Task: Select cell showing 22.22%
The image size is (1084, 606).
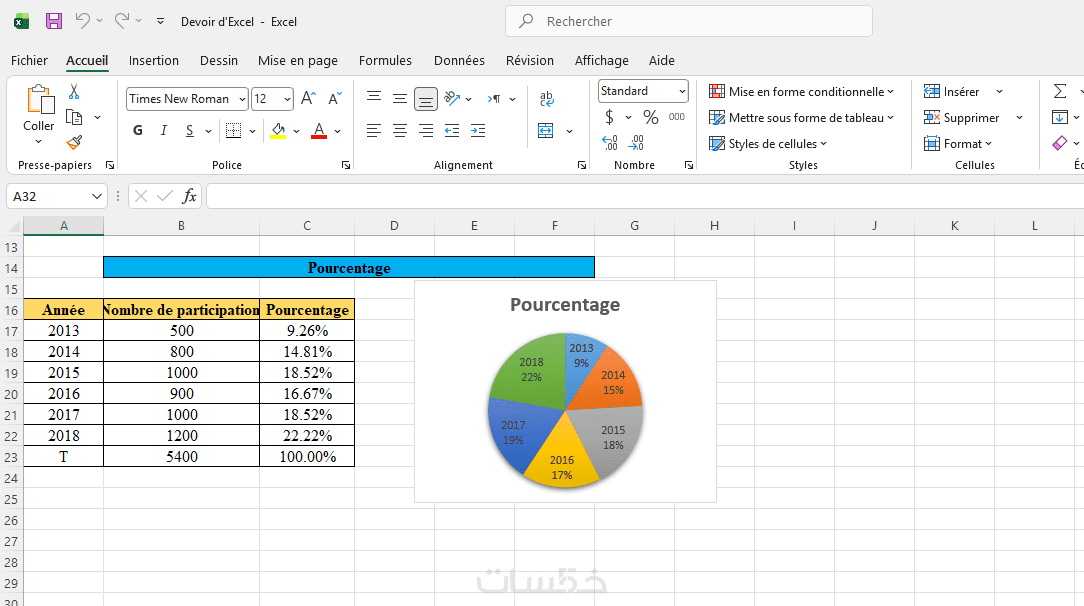Action: [307, 435]
